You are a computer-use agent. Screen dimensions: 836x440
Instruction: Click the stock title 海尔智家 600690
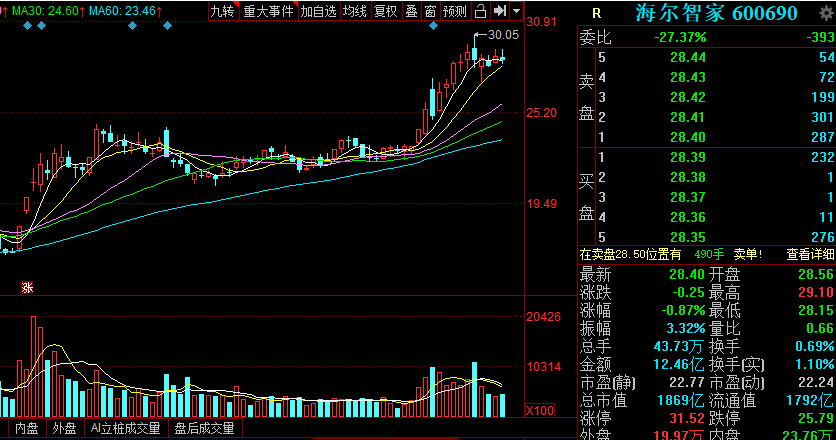coord(717,13)
